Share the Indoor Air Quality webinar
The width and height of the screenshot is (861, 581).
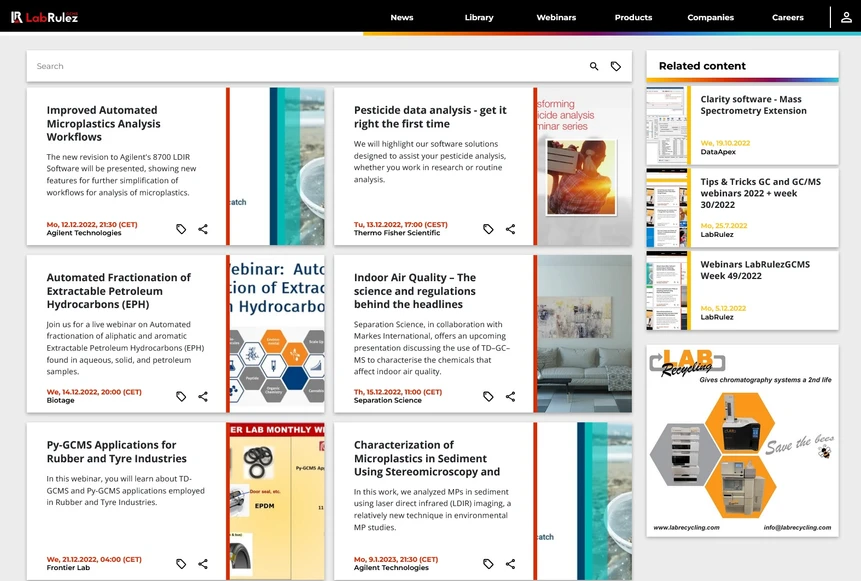tap(511, 396)
